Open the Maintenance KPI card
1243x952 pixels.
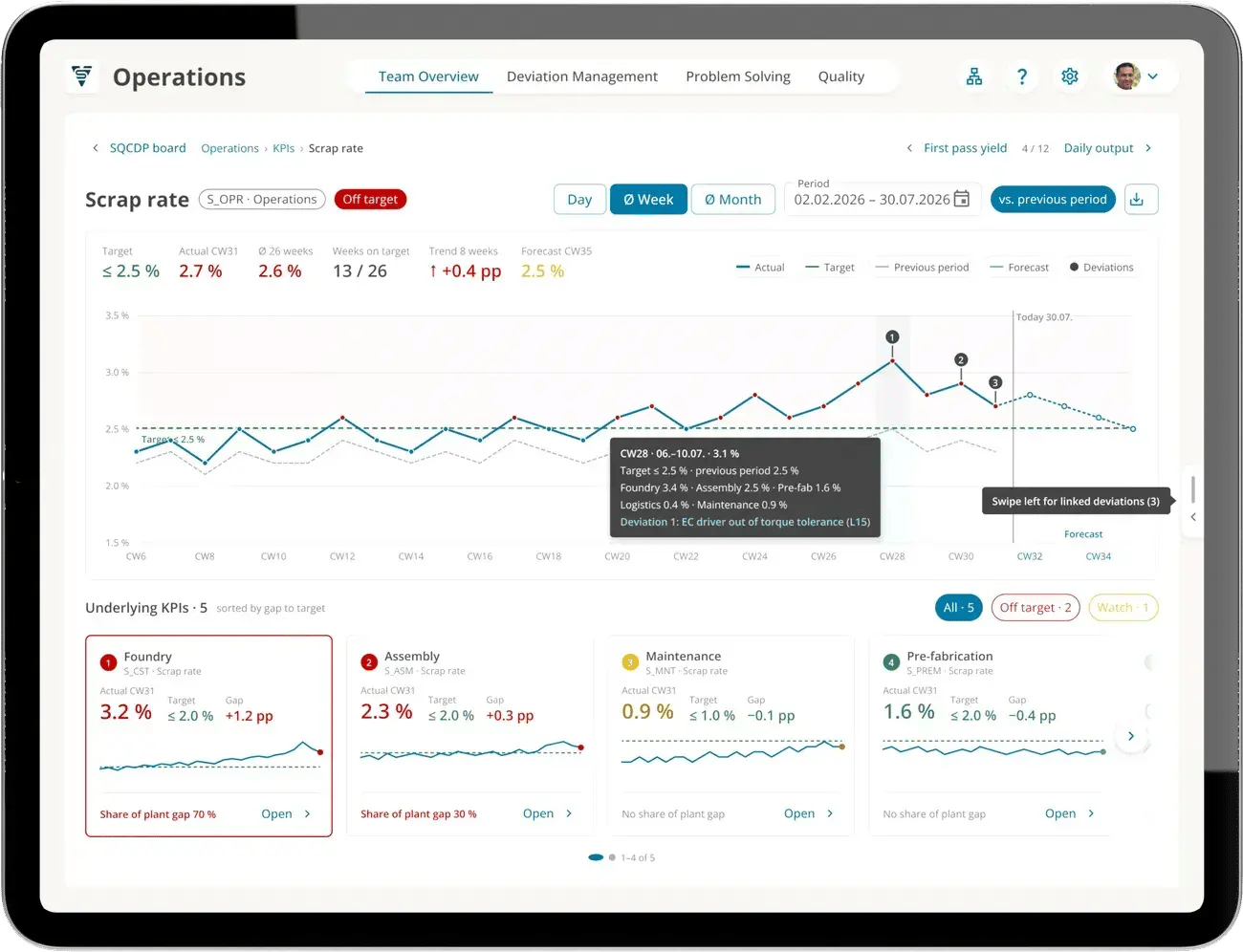point(731,736)
